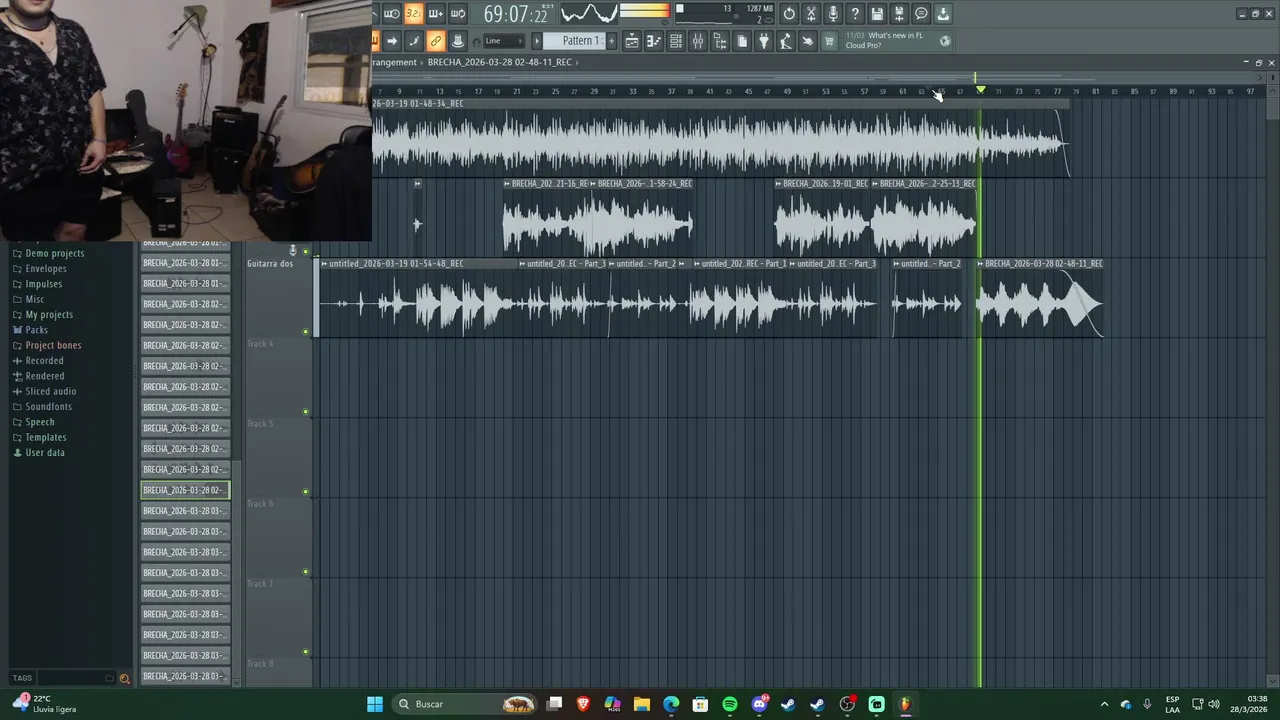Toggle the step edit arrow button
Image resolution: width=1280 pixels, height=720 pixels.
(x=391, y=41)
